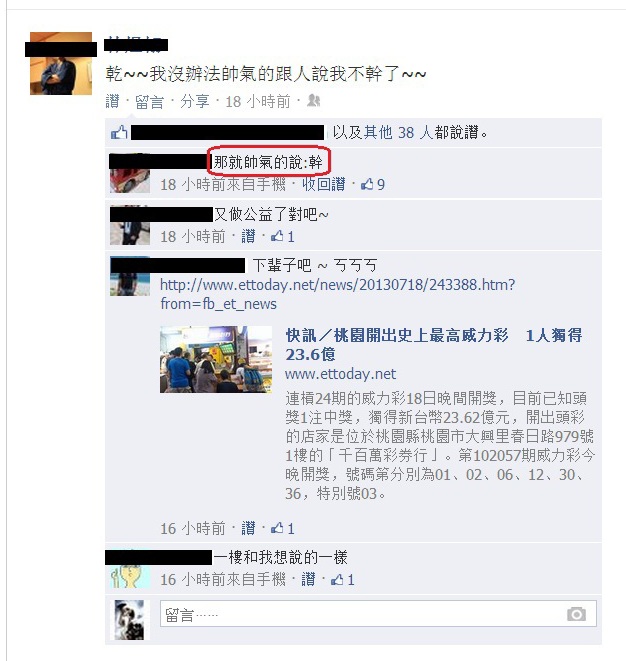Click thumbs-up count under the ettoday link comment
Image resolution: width=626 pixels, height=661 pixels.
click(x=282, y=528)
